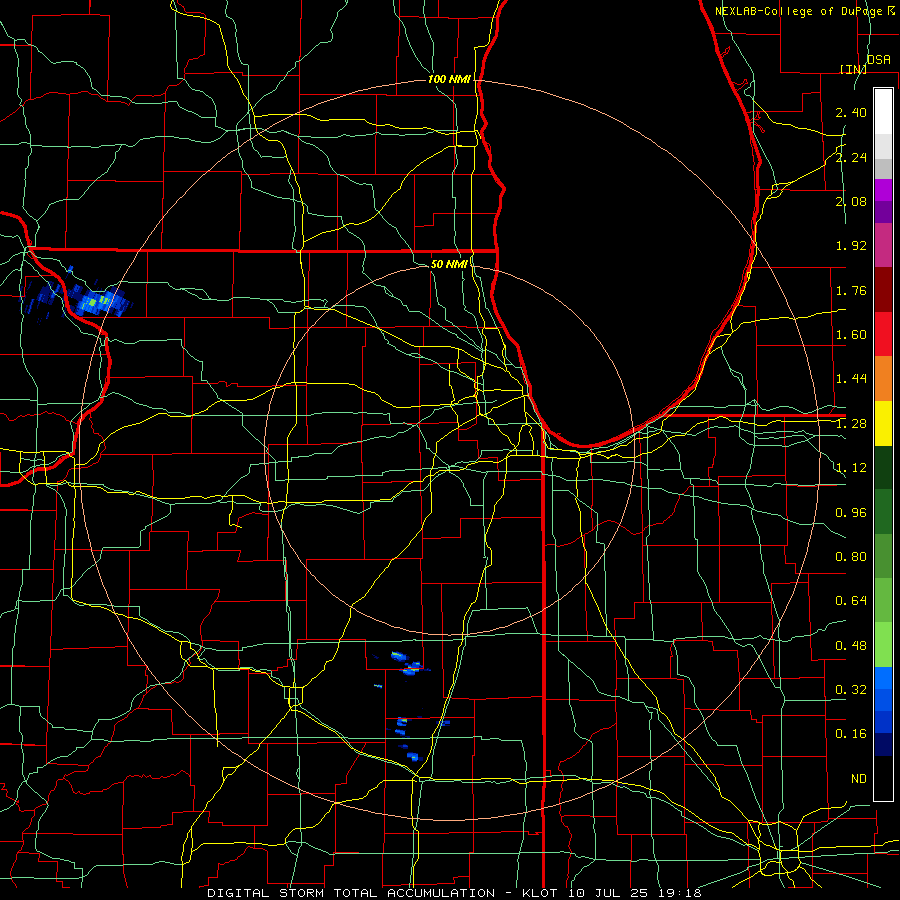The height and width of the screenshot is (900, 900).
Task: Click the 0.32 legend value
Action: pyautogui.click(x=851, y=690)
